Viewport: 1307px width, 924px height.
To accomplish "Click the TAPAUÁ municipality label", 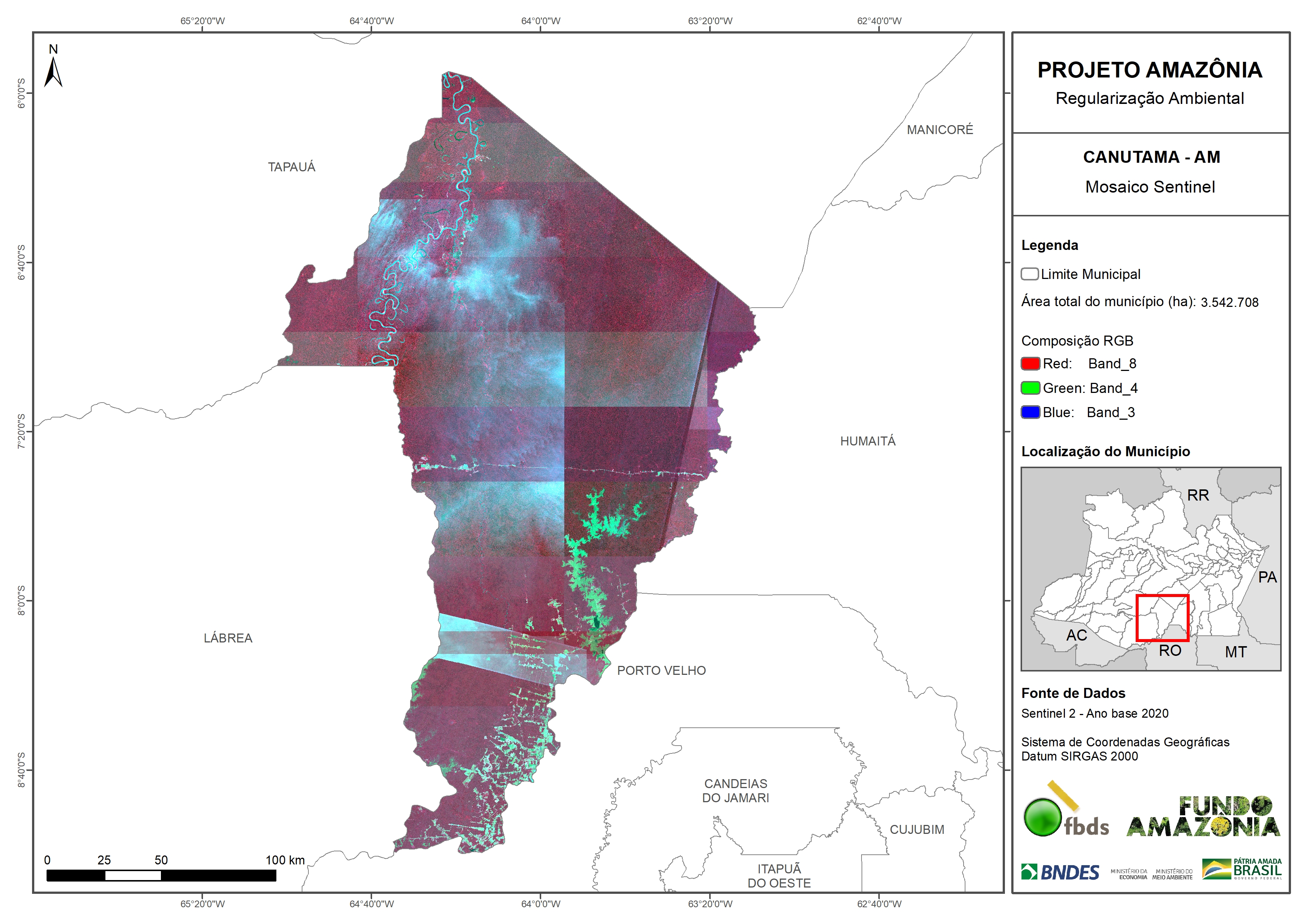I will pyautogui.click(x=291, y=167).
